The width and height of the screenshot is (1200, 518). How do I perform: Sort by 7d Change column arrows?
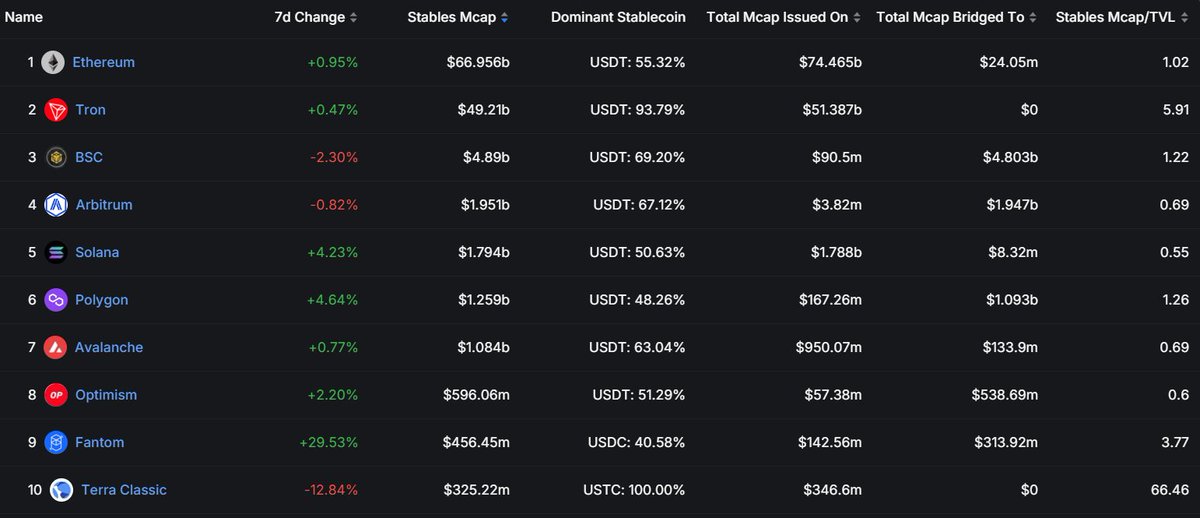coord(353,18)
